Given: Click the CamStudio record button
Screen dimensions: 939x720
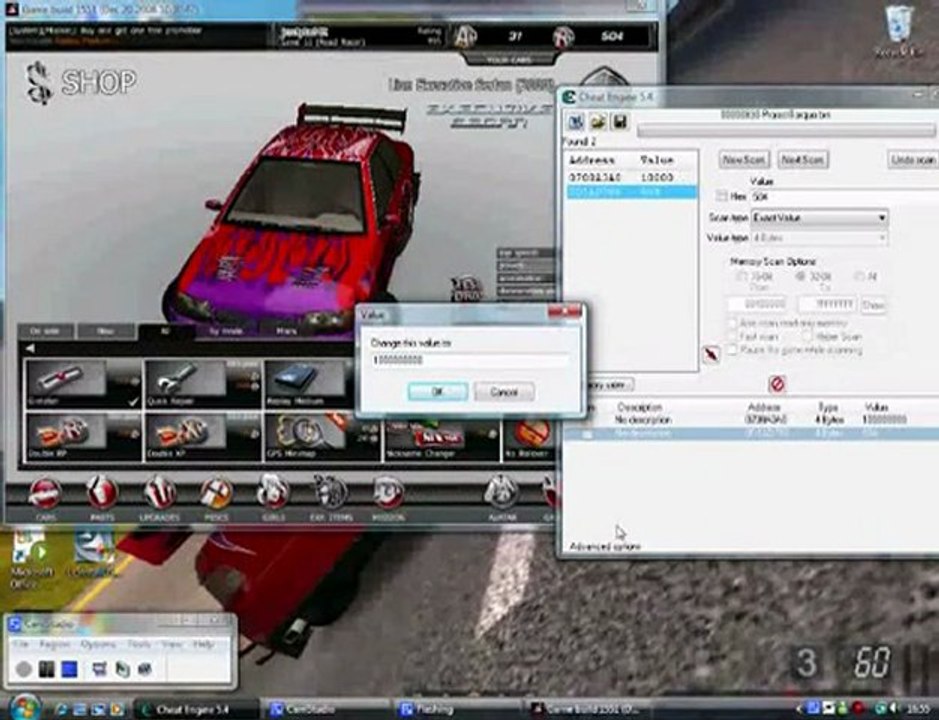Looking at the screenshot, I should tap(23, 669).
